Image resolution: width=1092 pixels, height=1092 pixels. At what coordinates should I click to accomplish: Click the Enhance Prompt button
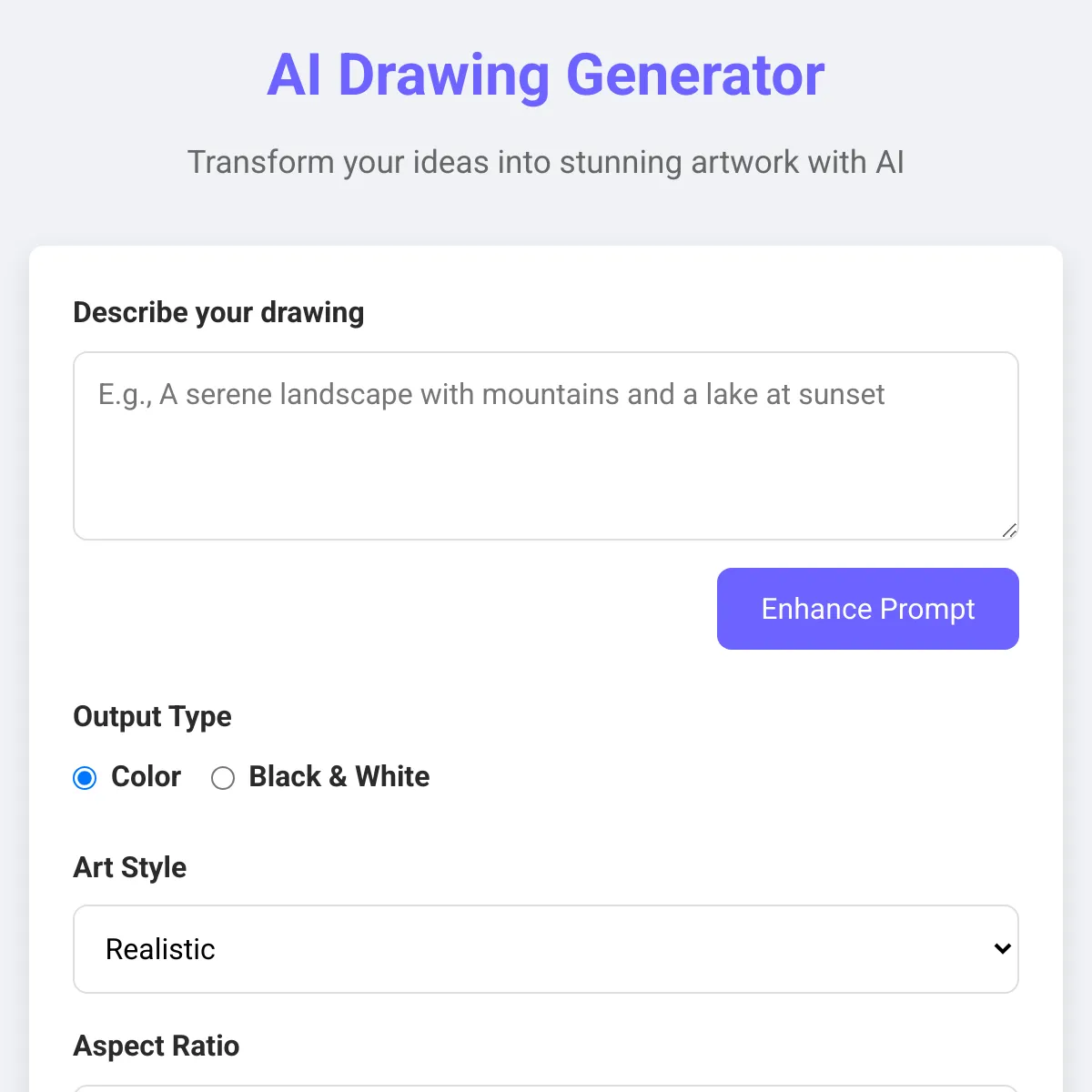(868, 609)
